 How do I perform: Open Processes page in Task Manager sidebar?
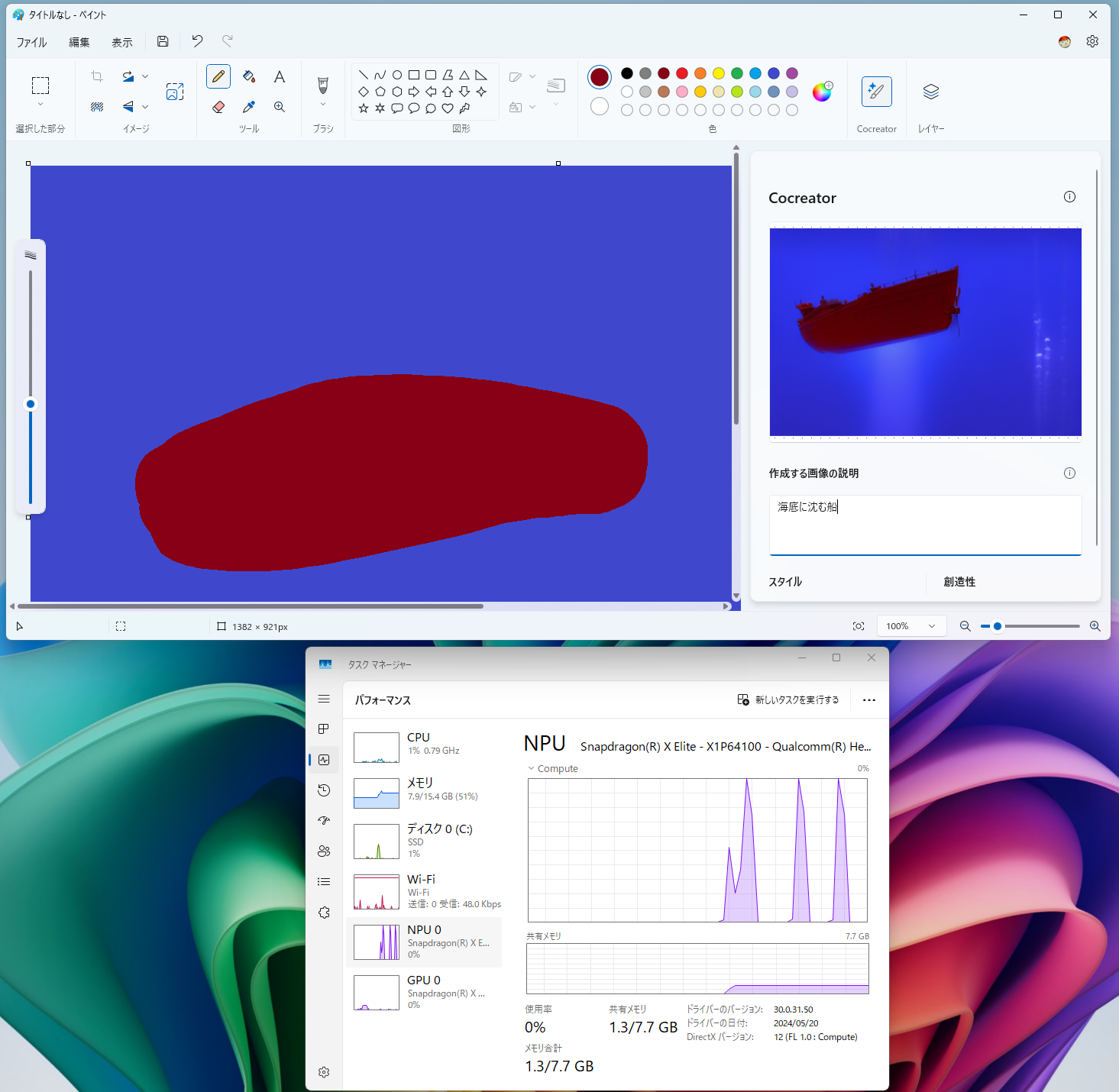point(324,729)
